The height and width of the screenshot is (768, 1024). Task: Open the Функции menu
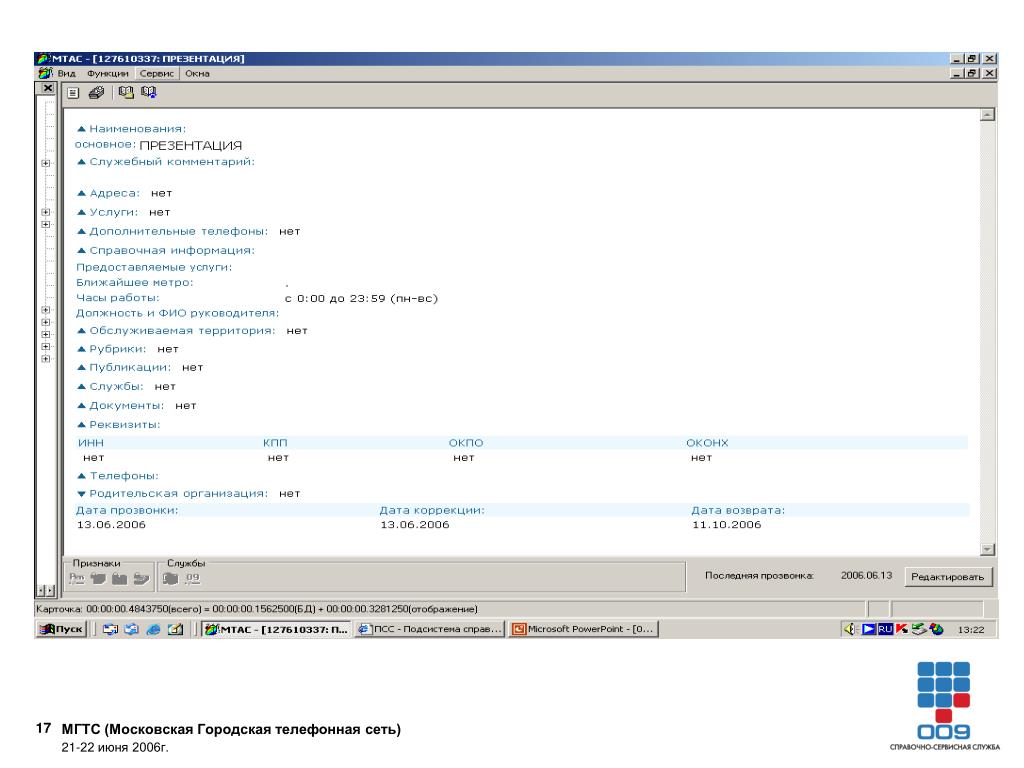coord(108,73)
